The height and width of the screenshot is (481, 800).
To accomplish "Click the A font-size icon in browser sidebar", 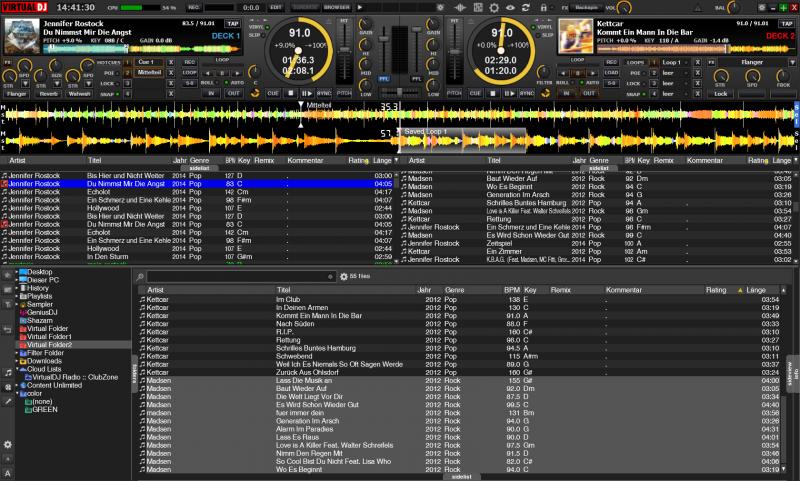I will (x=8, y=473).
